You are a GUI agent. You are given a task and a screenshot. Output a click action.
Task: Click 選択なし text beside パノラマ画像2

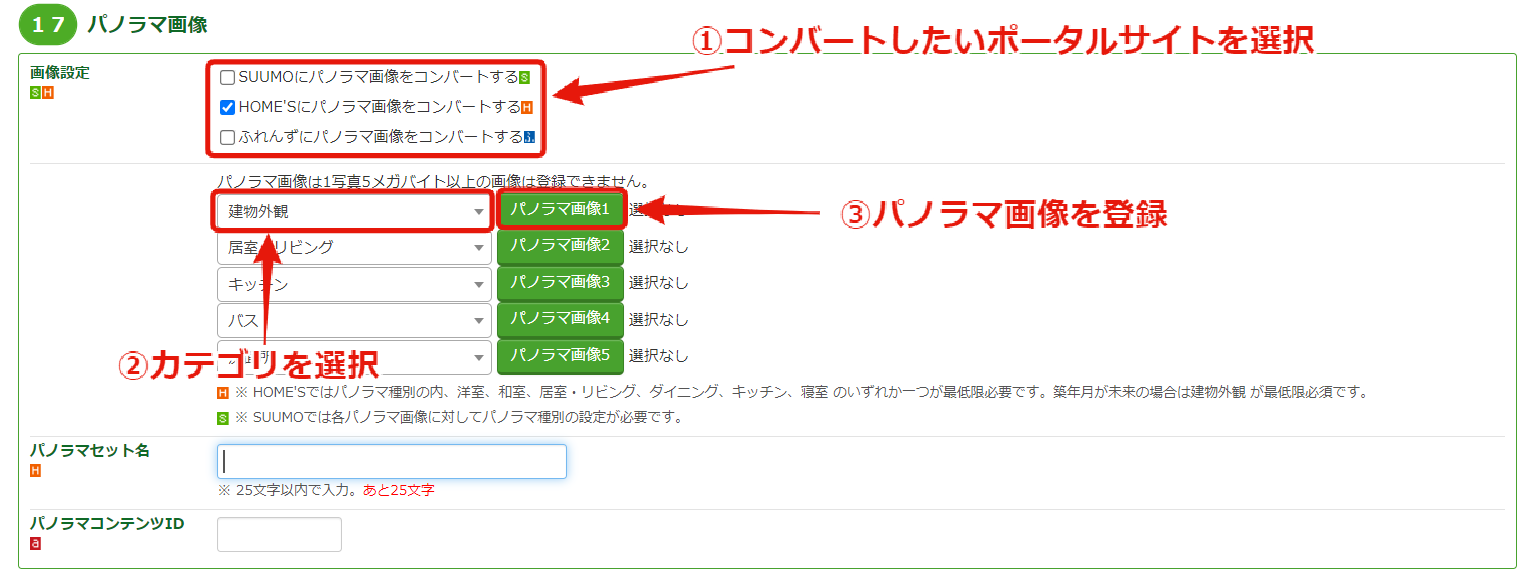pyautogui.click(x=659, y=246)
